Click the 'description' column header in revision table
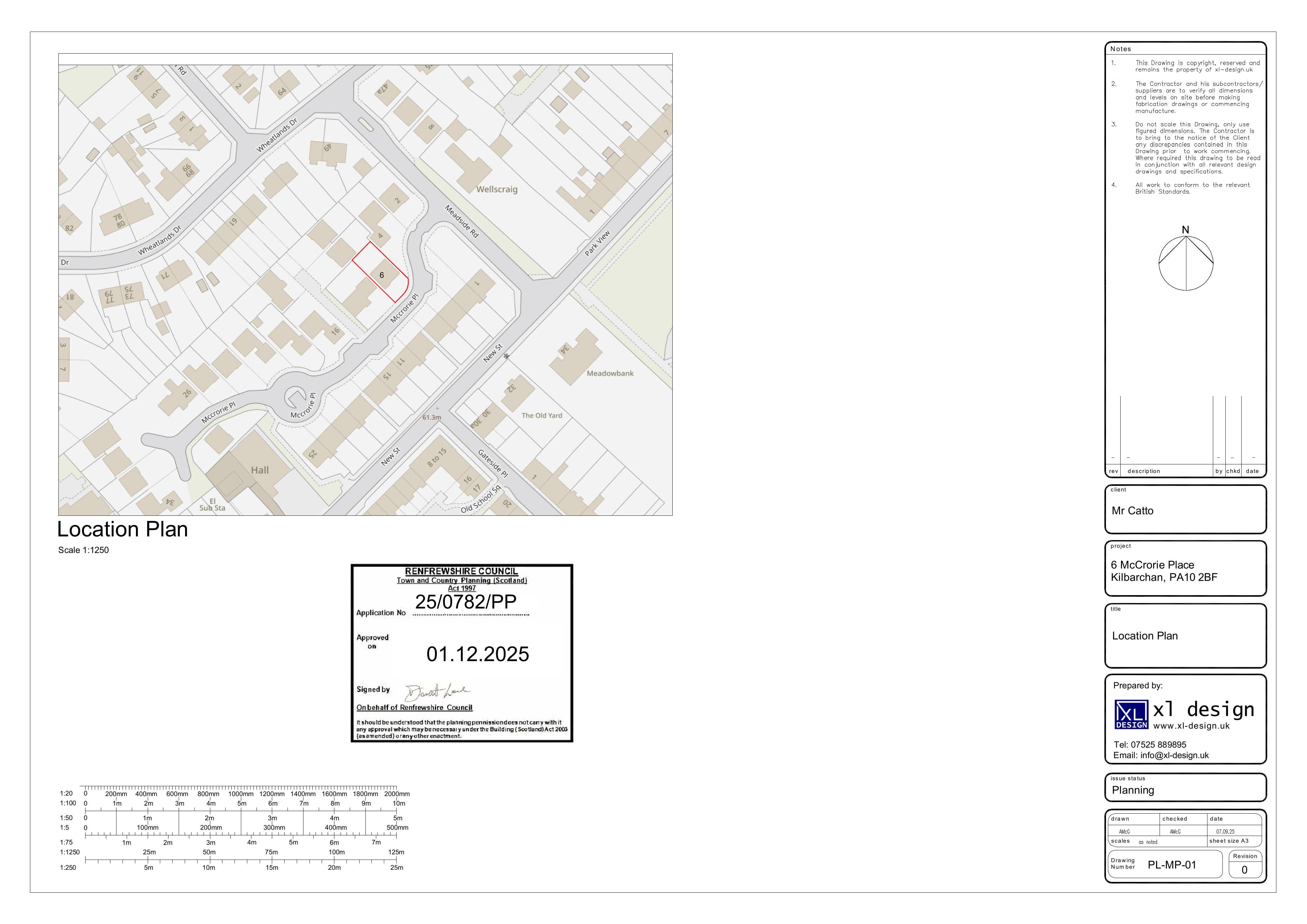The image size is (1307, 924). tap(1144, 471)
